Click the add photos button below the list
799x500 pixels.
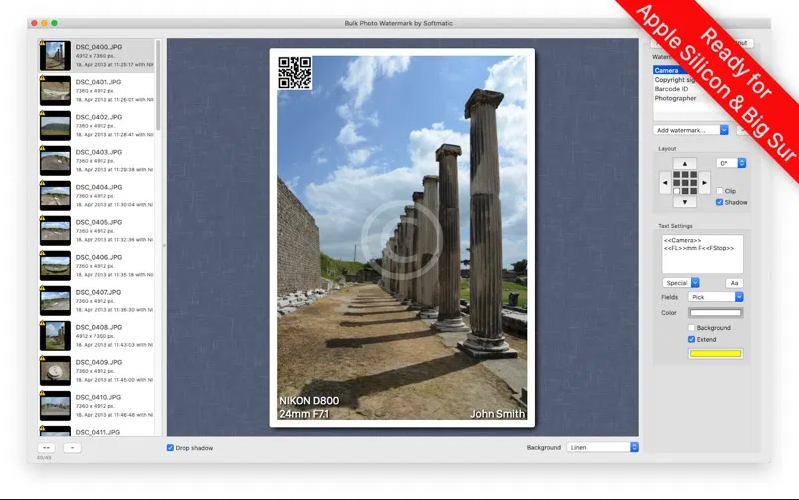tap(47, 448)
